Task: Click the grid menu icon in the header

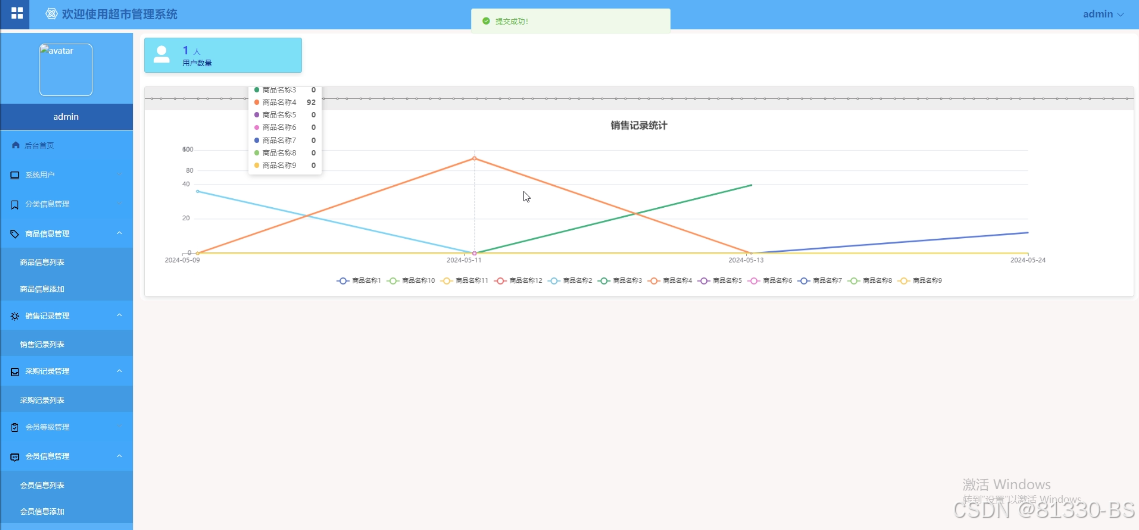Action: pyautogui.click(x=17, y=13)
